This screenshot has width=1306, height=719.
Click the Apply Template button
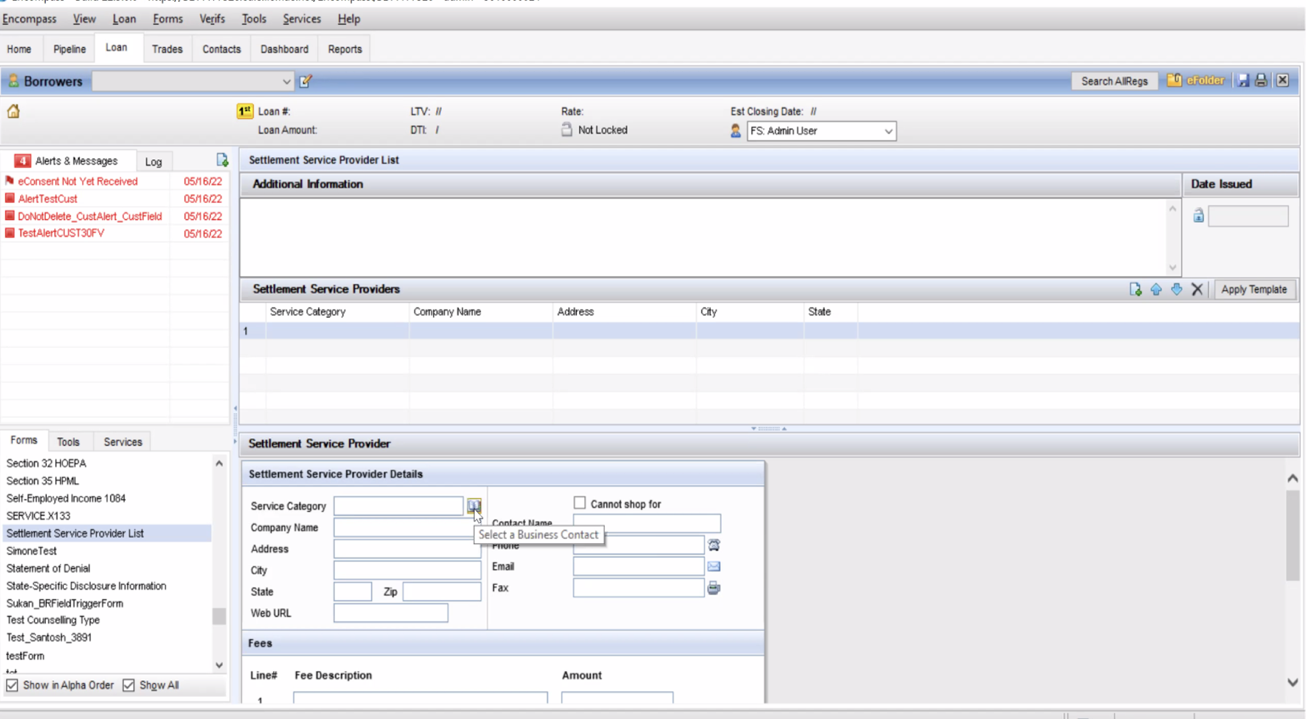point(1254,289)
